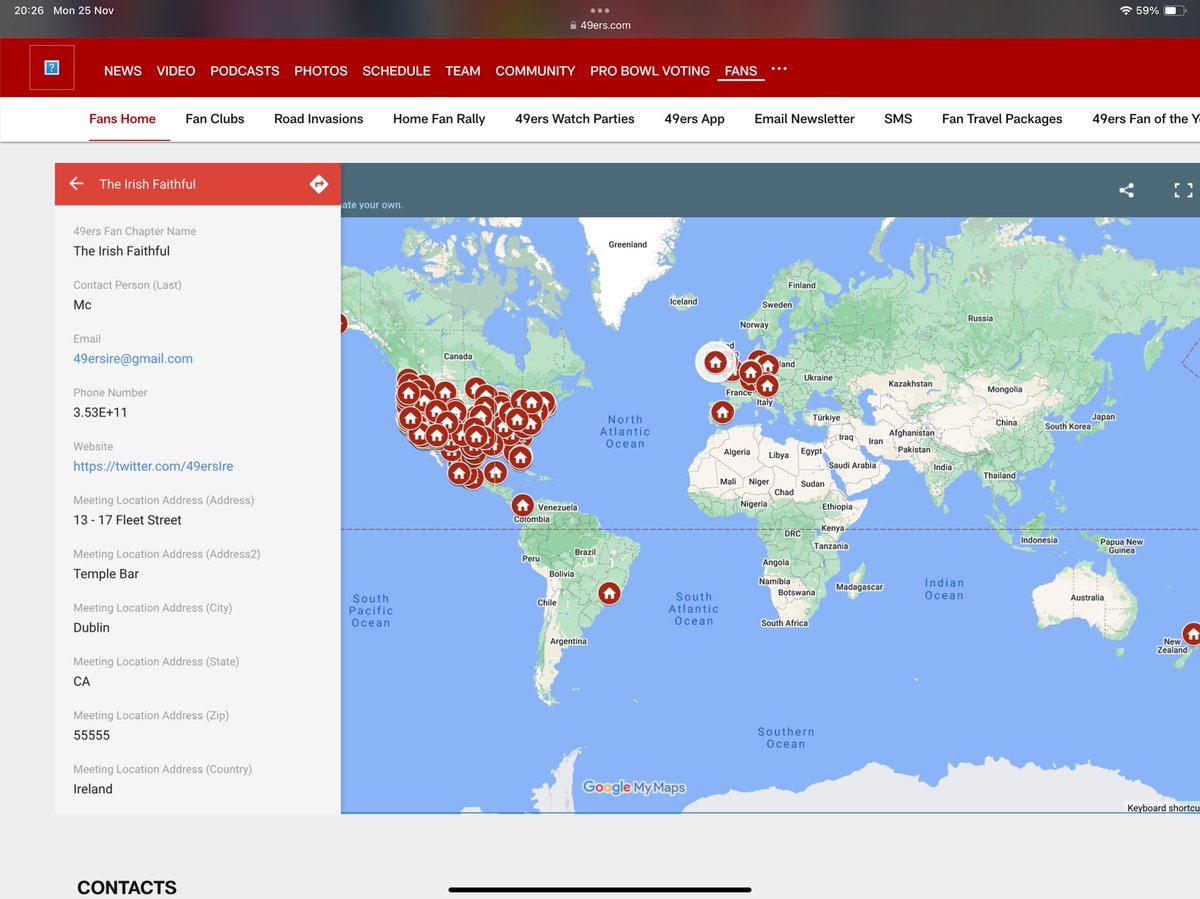
Task: Click the Keyboard shortcuts link on map
Action: click(1163, 808)
